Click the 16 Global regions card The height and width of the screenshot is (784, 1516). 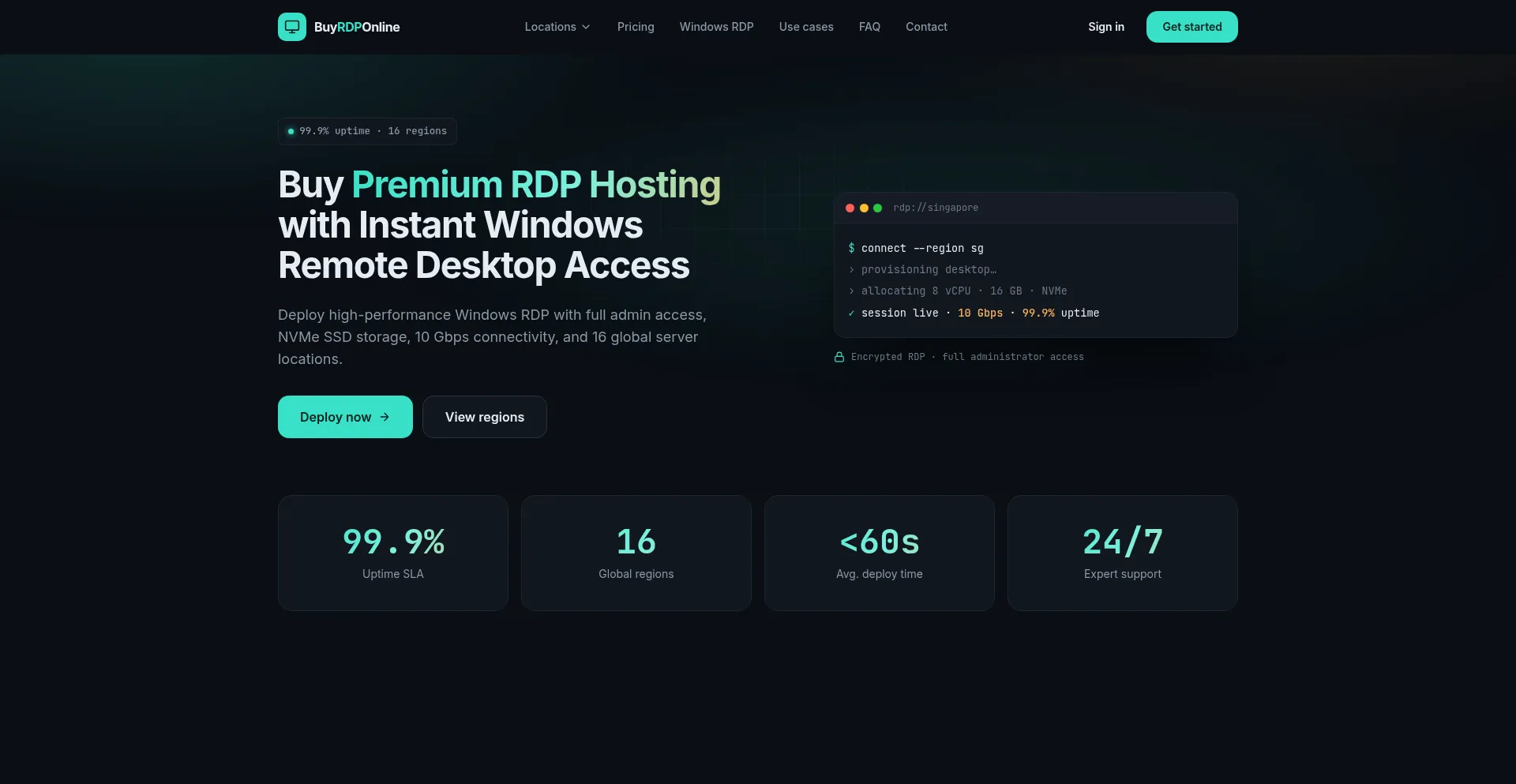pos(636,553)
